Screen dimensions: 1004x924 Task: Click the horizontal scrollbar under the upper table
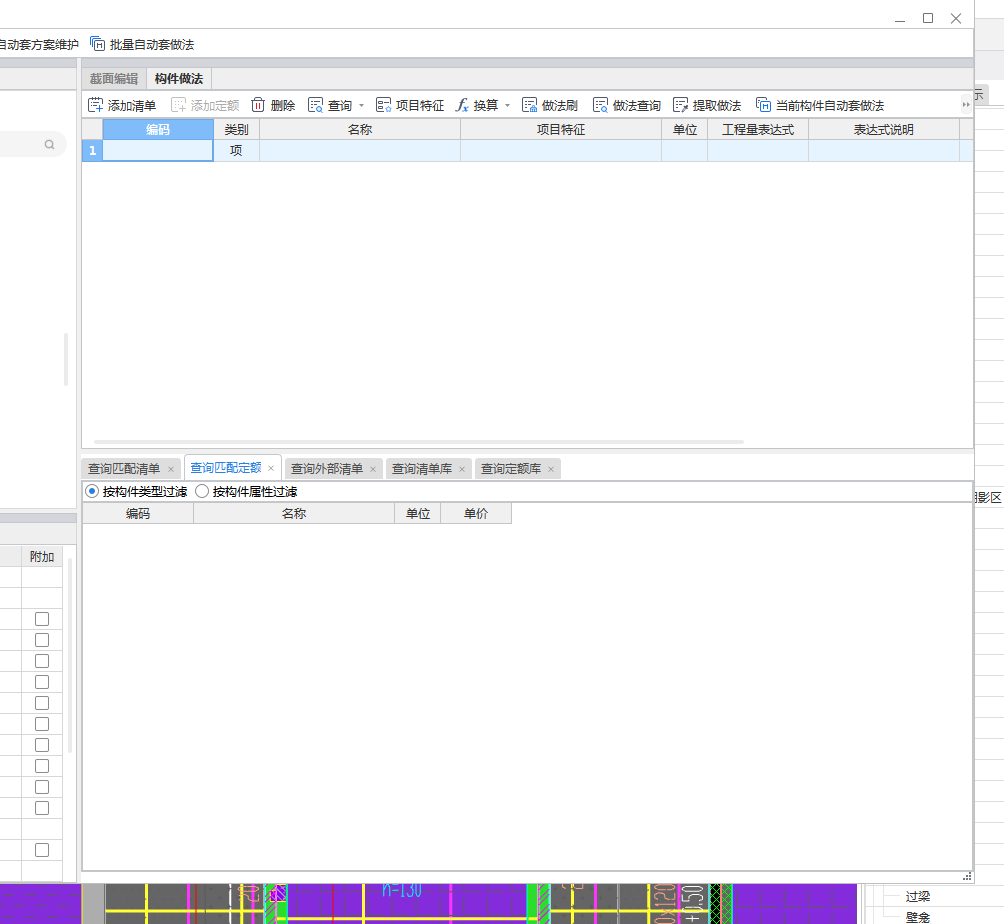click(x=419, y=442)
